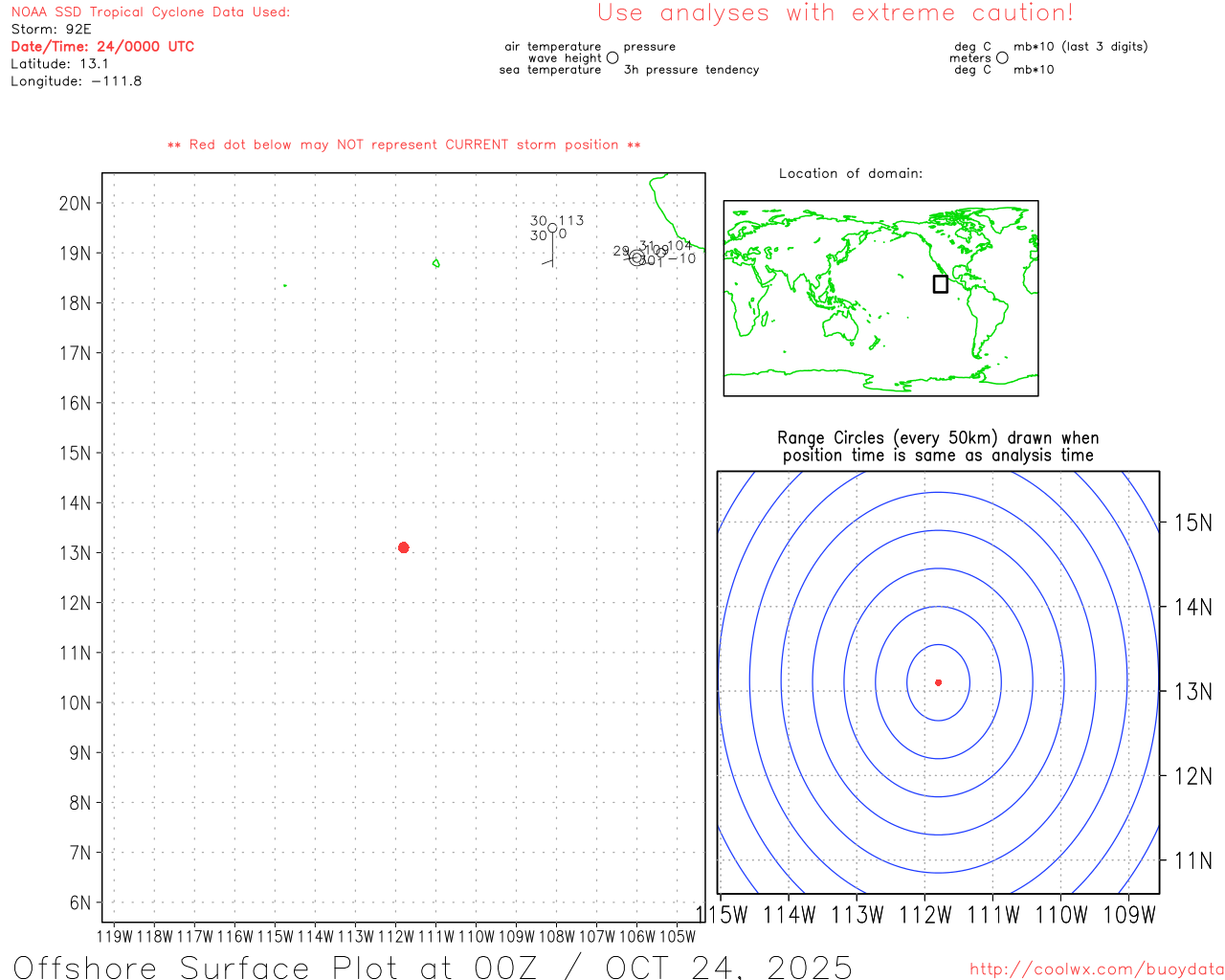The width and height of the screenshot is (1225, 980).
Task: Click the '20N' latitude axis label
Action: tap(75, 203)
